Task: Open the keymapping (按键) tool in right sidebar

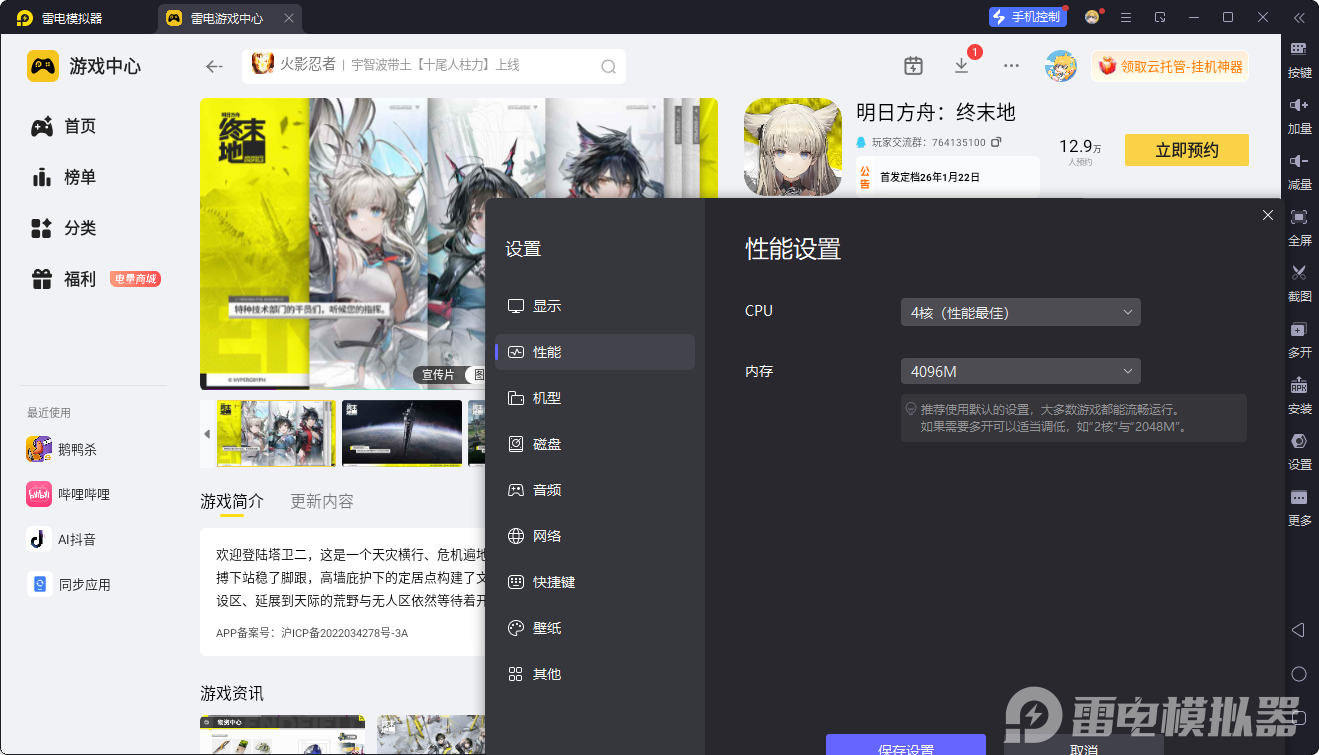Action: point(1299,58)
